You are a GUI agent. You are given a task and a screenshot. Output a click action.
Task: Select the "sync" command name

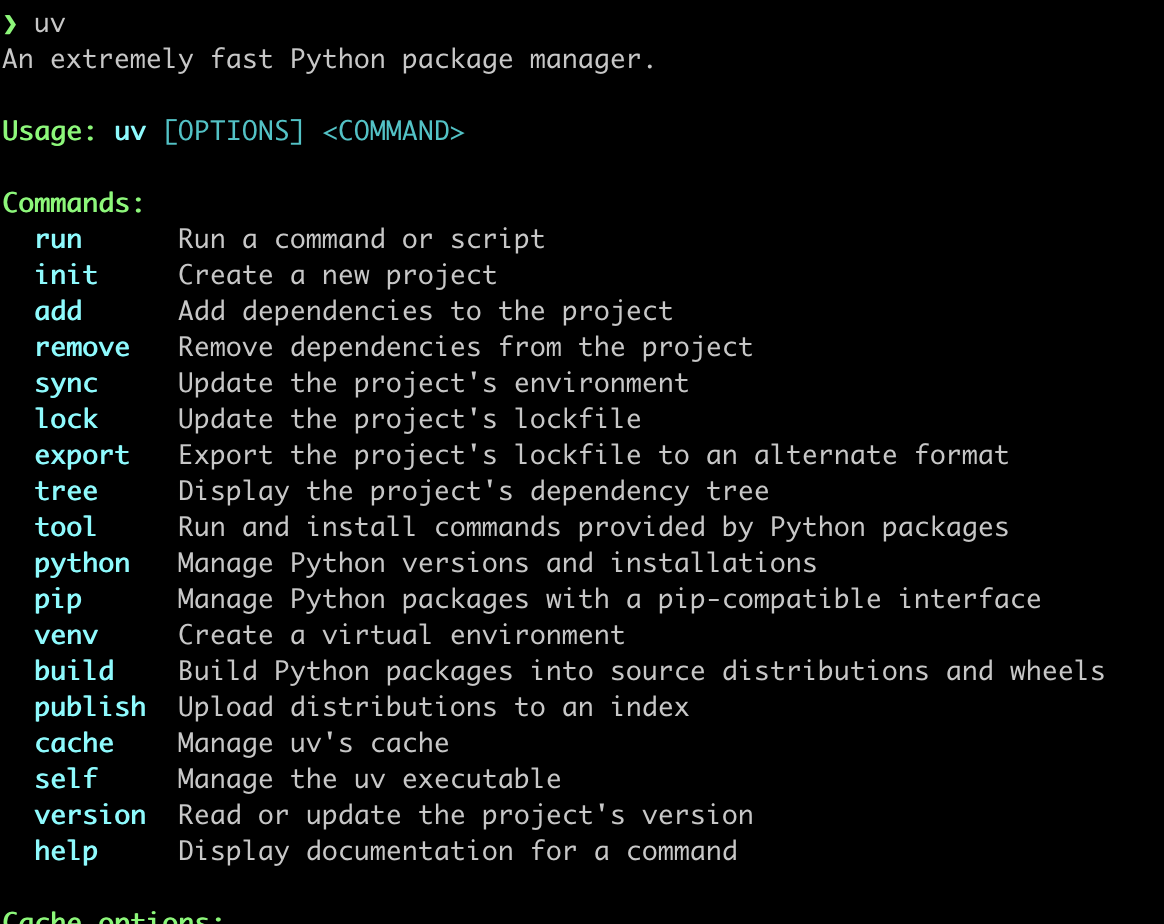(66, 384)
